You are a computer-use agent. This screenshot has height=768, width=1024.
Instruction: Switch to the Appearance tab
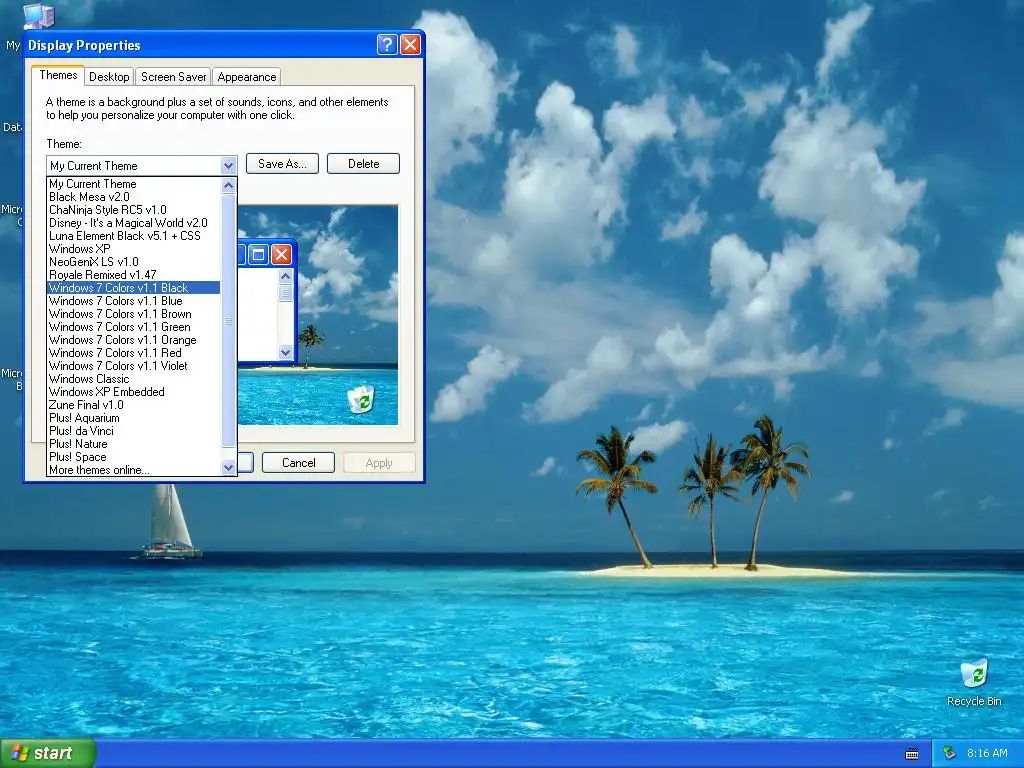point(247,77)
